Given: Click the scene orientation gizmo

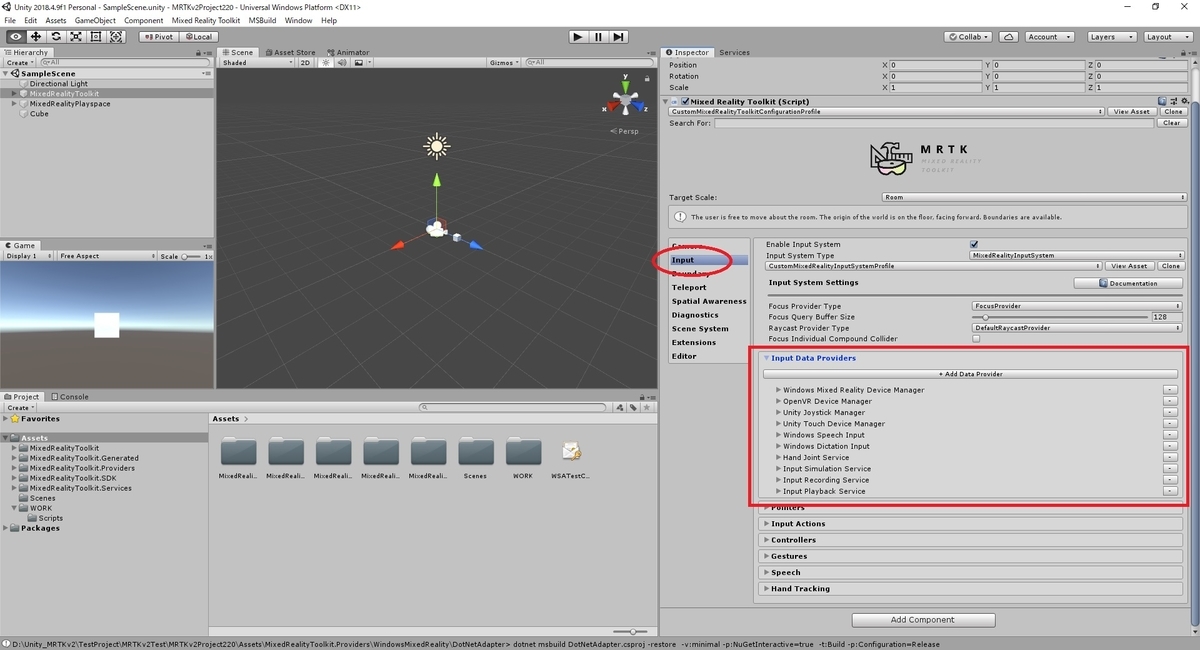Looking at the screenshot, I should (x=627, y=100).
